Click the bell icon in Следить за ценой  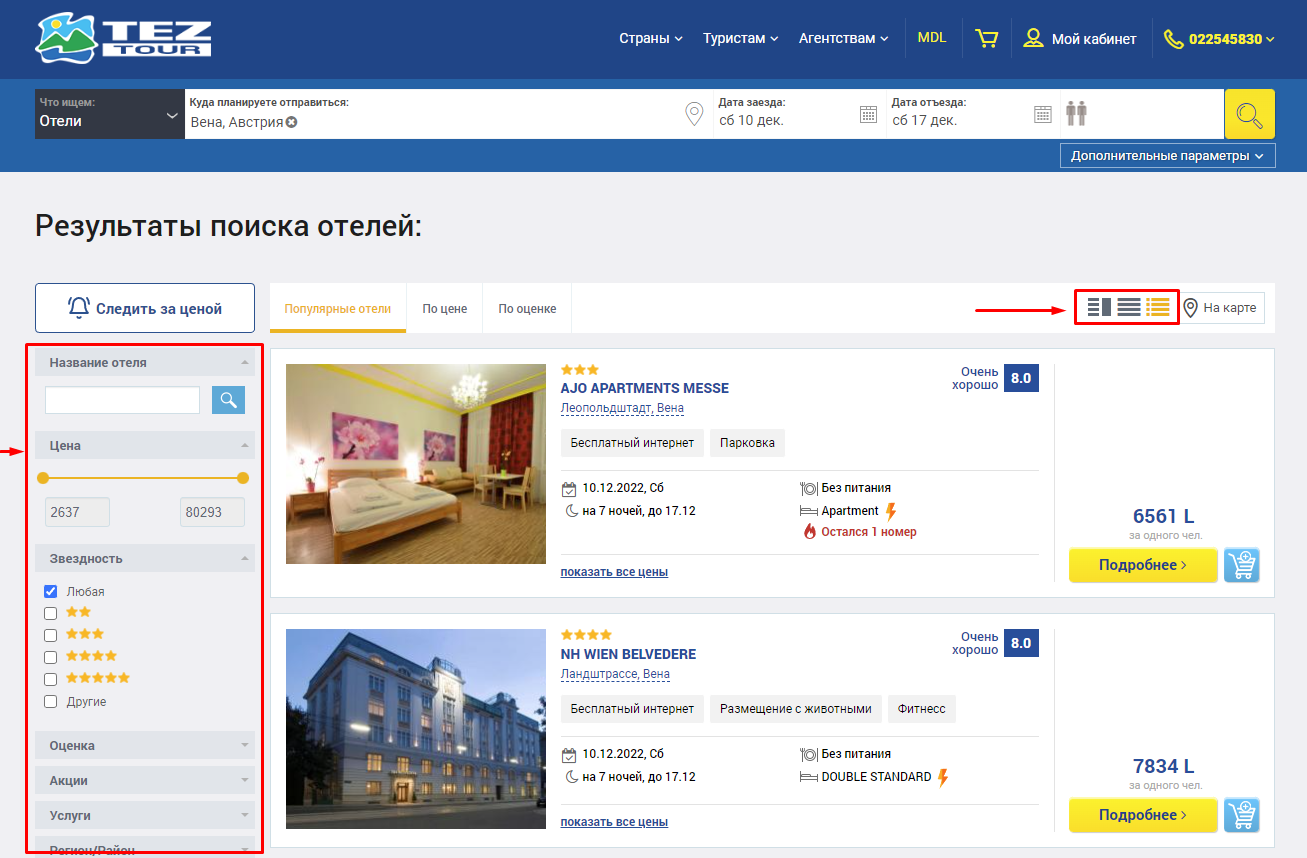point(79,308)
